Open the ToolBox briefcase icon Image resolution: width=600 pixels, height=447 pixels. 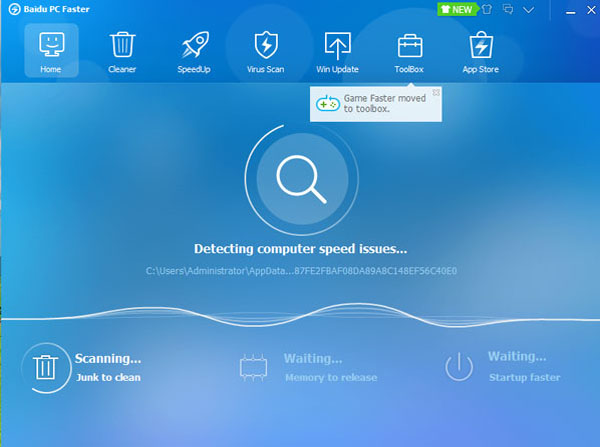(409, 48)
